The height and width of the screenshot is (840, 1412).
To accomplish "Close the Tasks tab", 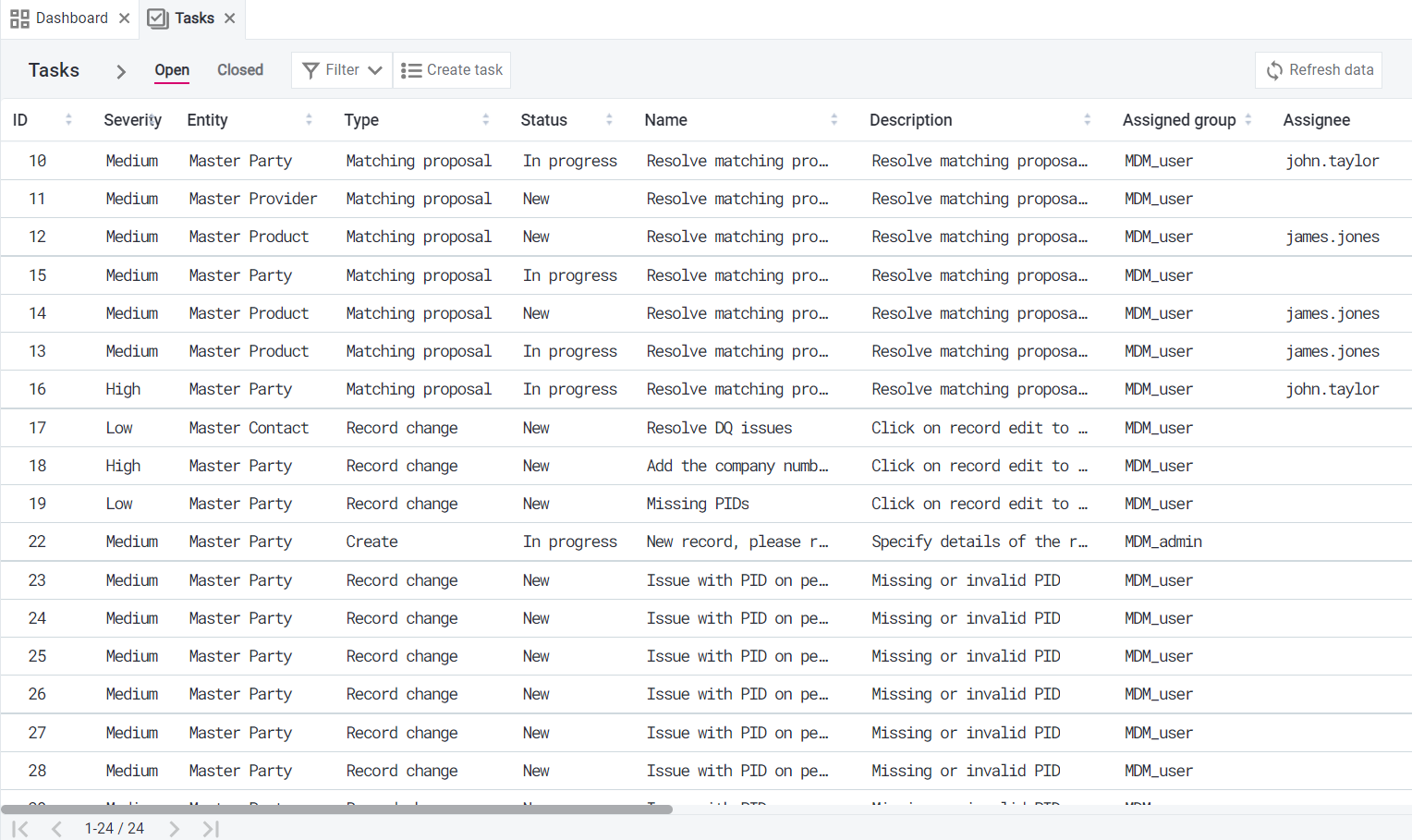I will (230, 18).
